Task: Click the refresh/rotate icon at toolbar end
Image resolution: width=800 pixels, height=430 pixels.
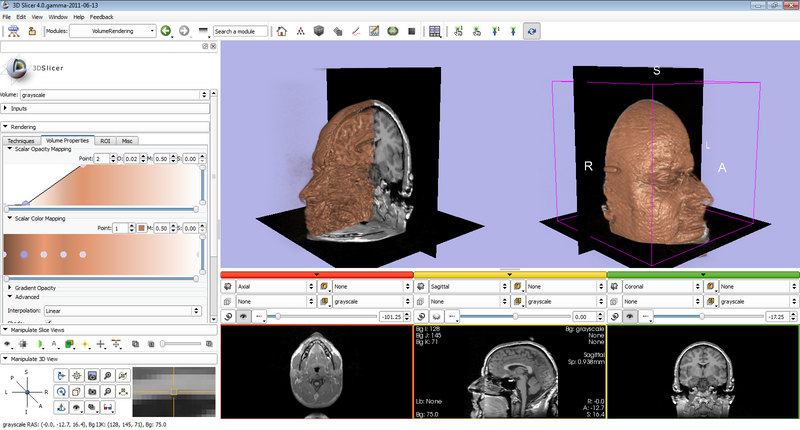Action: [x=532, y=31]
